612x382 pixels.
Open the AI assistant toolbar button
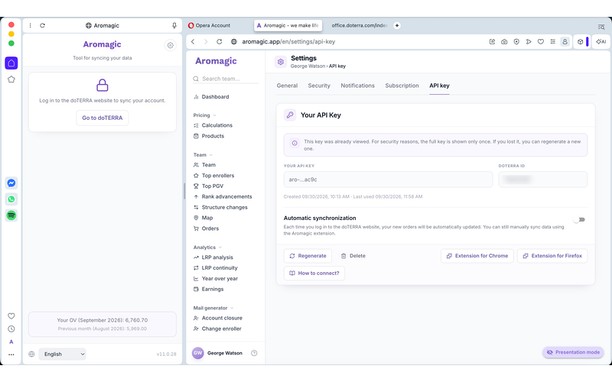pos(601,42)
